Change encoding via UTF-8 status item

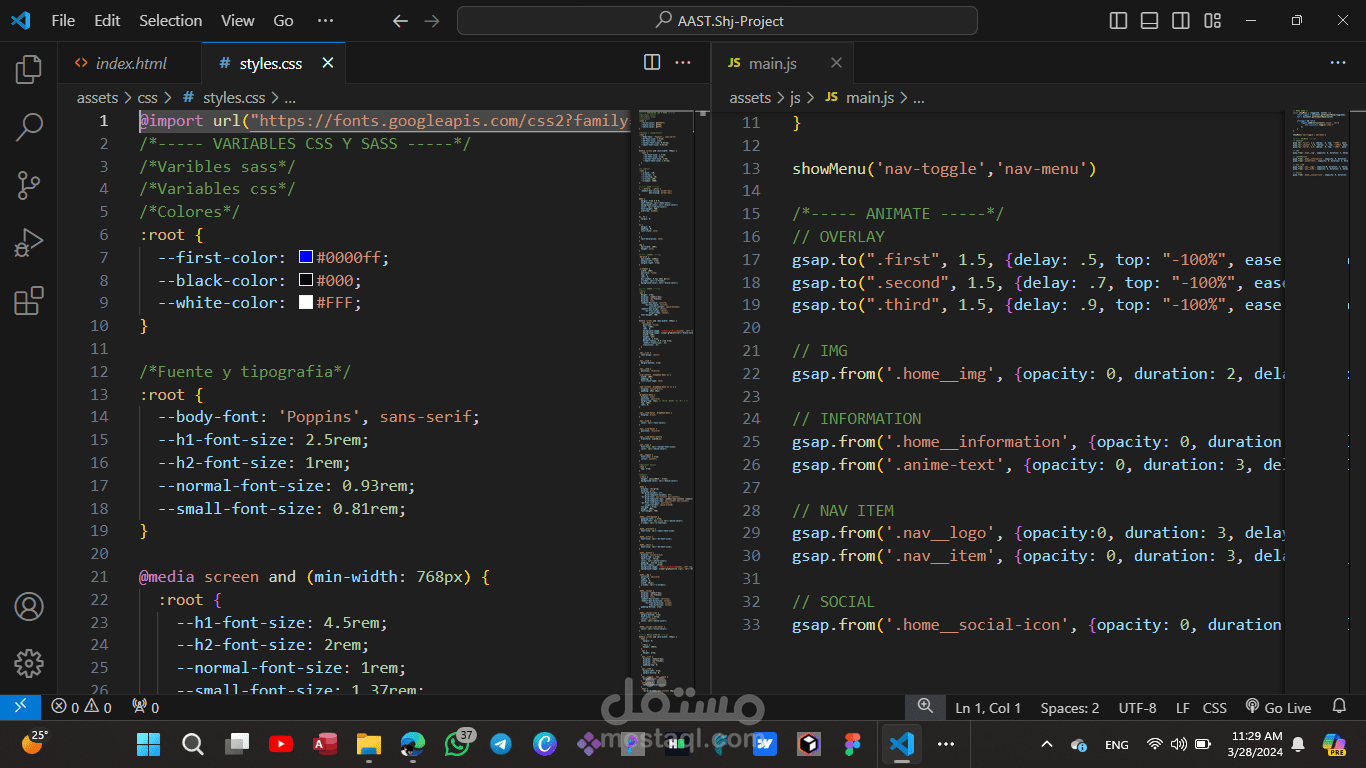(x=1137, y=707)
